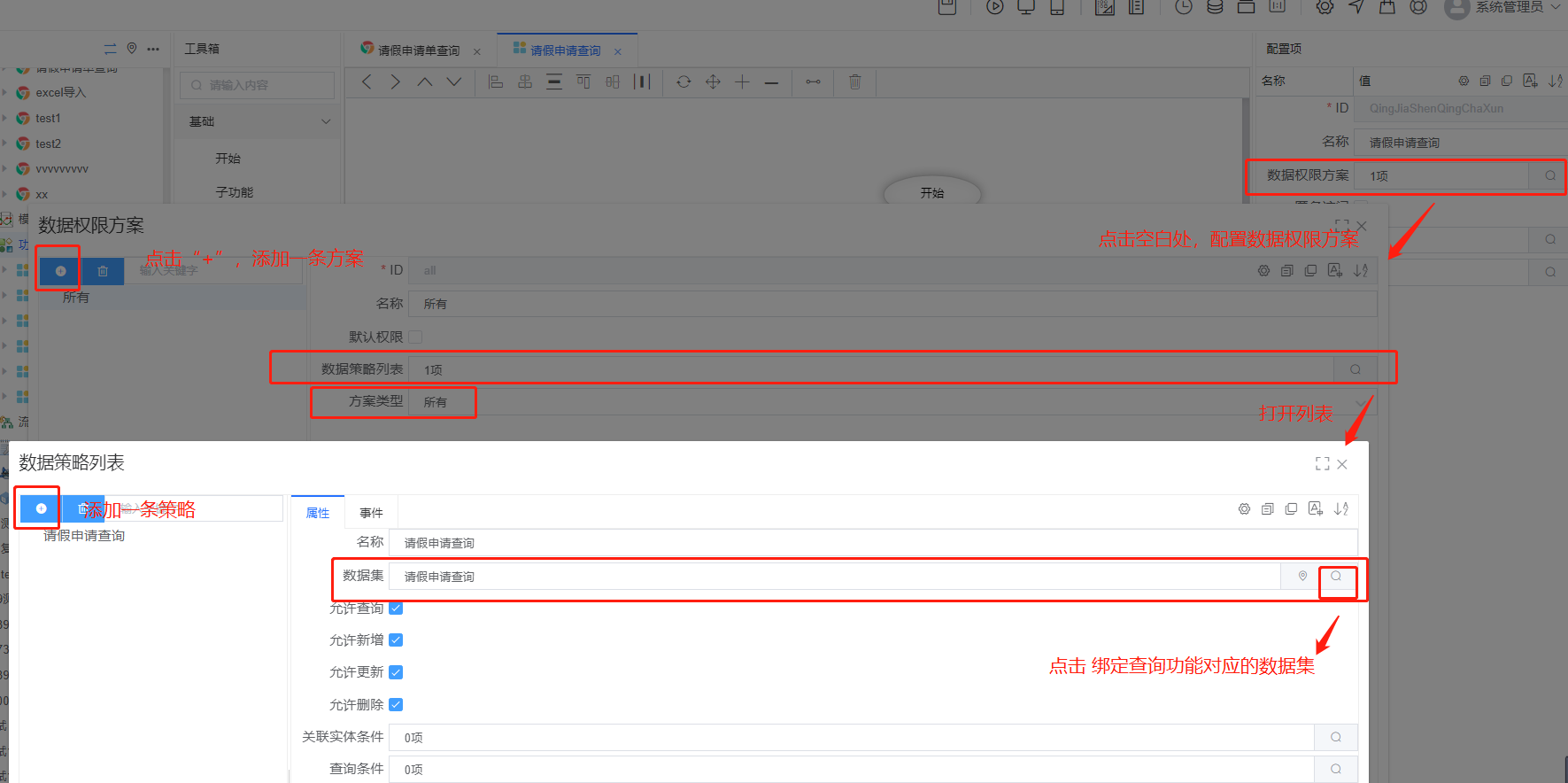Toggle the 允许删除 checkbox
This screenshot has height=783, width=1568.
click(396, 705)
